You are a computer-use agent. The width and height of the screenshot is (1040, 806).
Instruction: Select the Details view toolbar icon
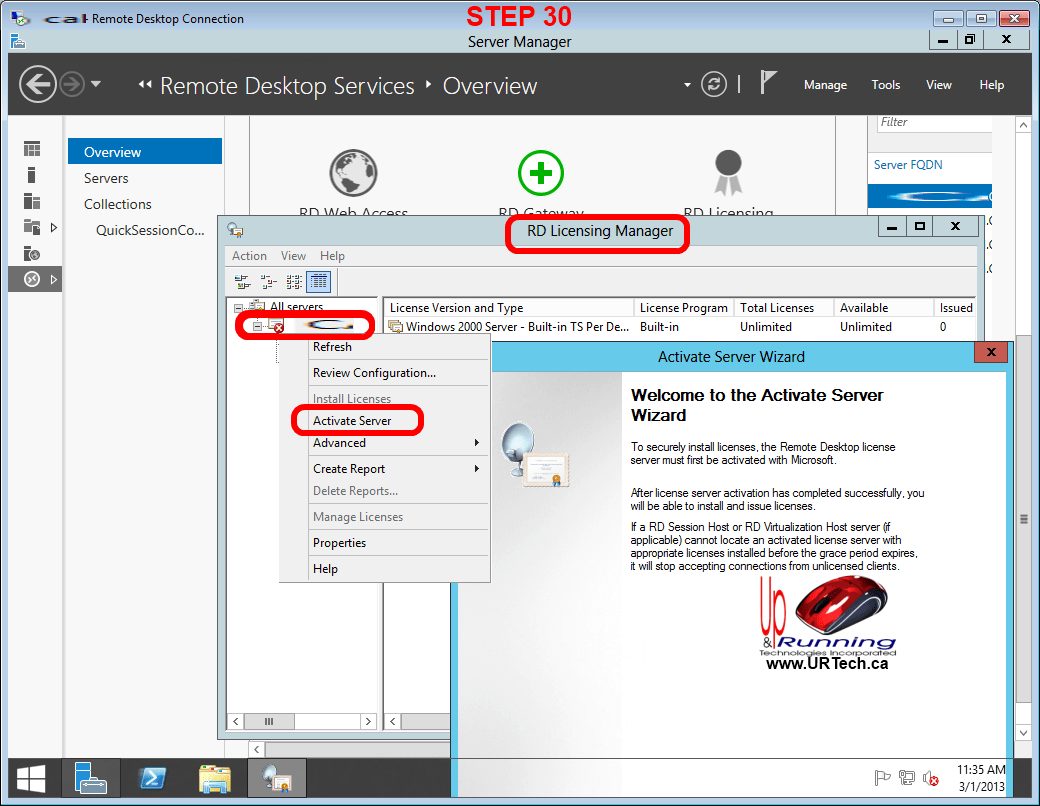tap(318, 282)
